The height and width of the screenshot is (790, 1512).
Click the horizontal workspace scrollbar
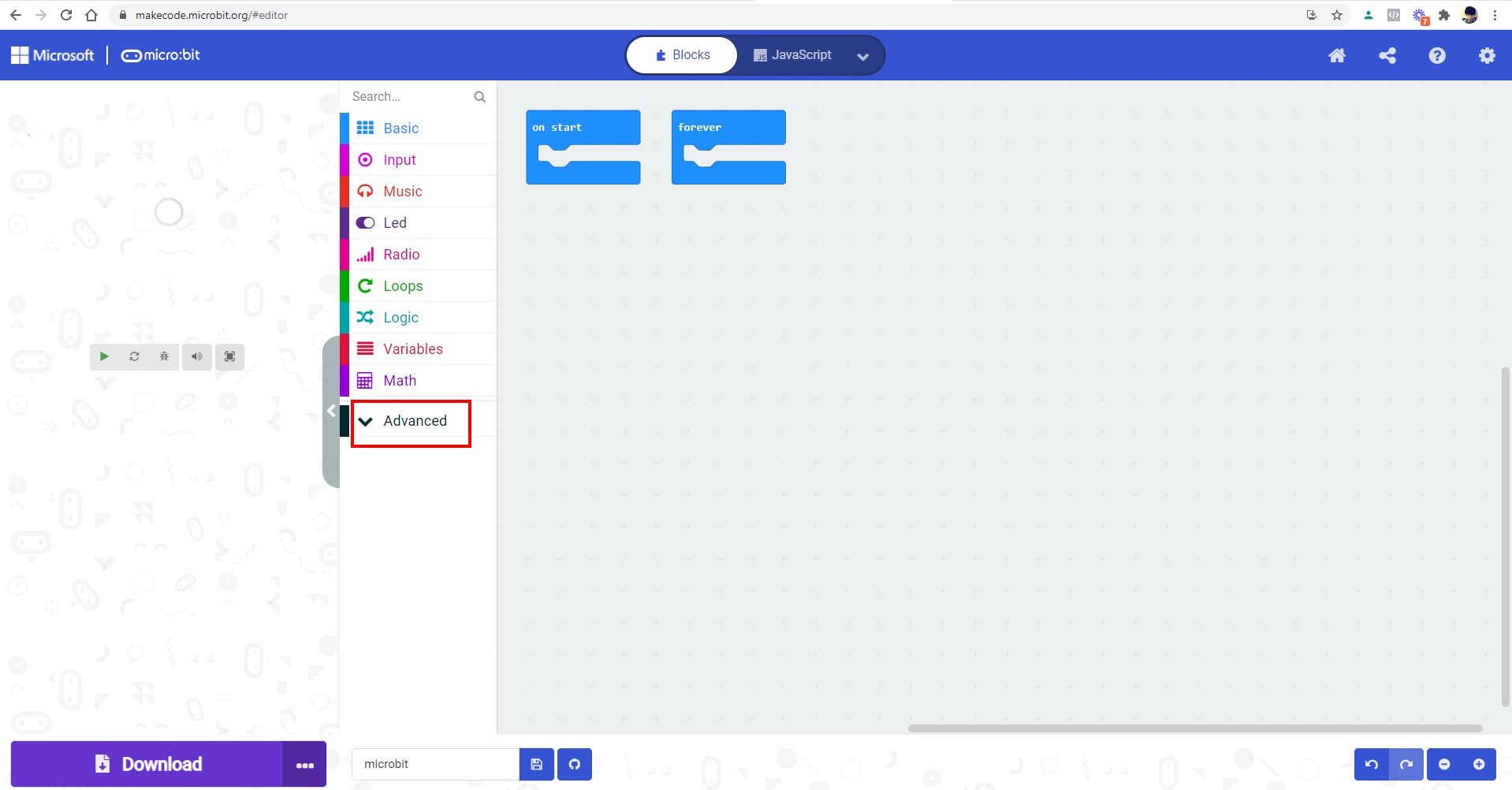pyautogui.click(x=1194, y=729)
